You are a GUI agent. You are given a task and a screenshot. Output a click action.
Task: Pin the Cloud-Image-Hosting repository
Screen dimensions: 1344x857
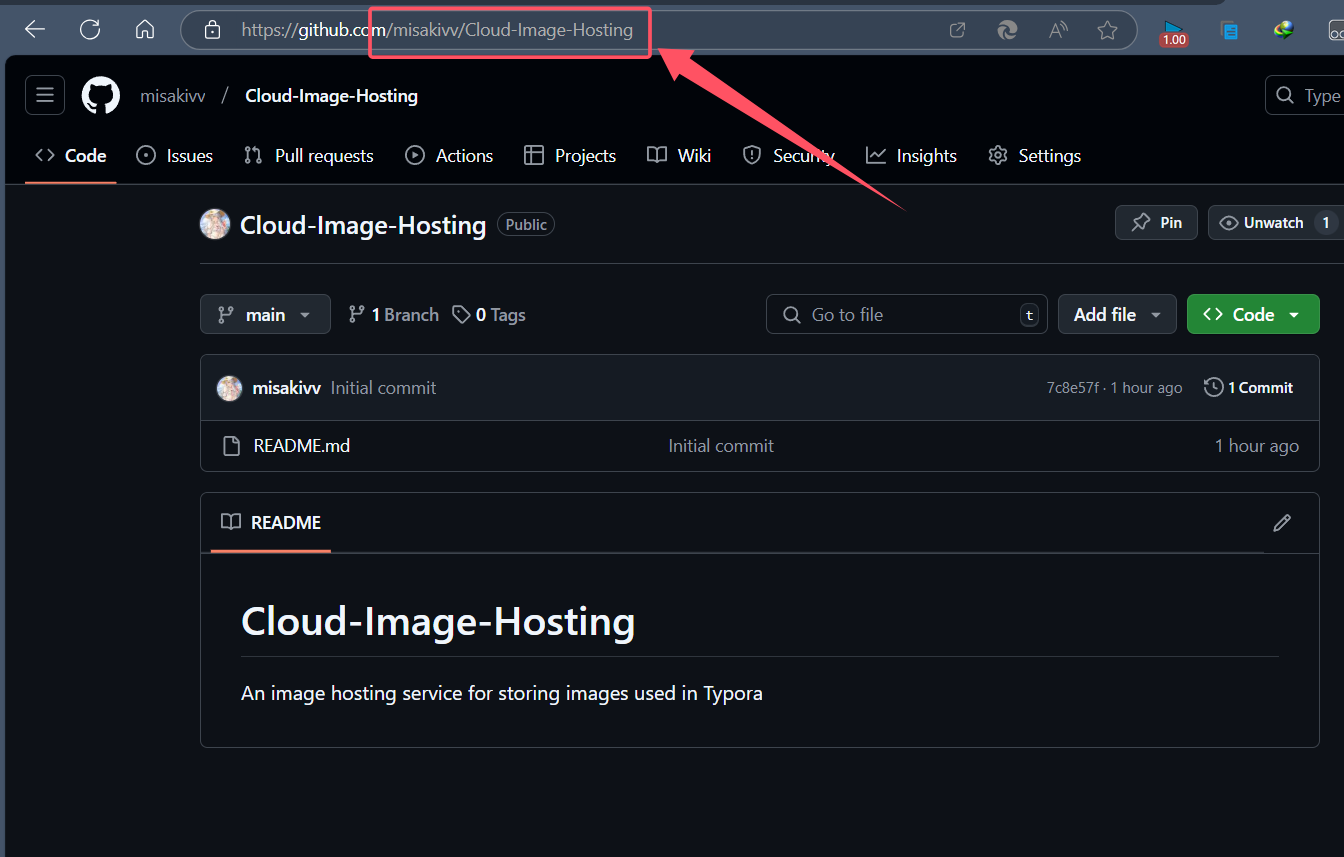point(1157,223)
